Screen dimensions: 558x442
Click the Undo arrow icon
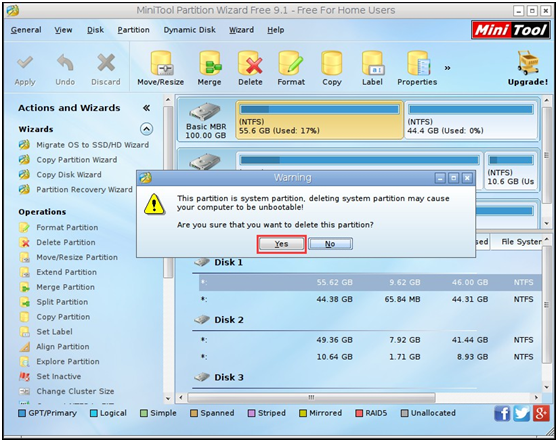(65, 63)
